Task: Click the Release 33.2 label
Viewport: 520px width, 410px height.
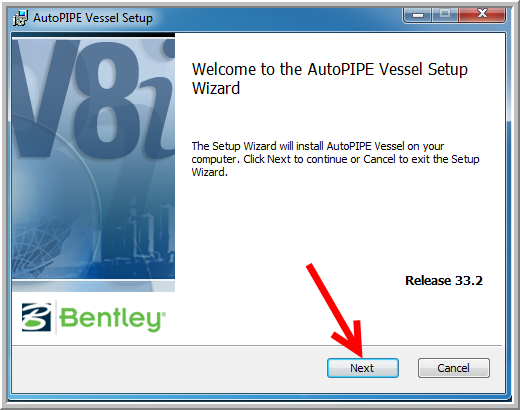Action: pyautogui.click(x=444, y=281)
